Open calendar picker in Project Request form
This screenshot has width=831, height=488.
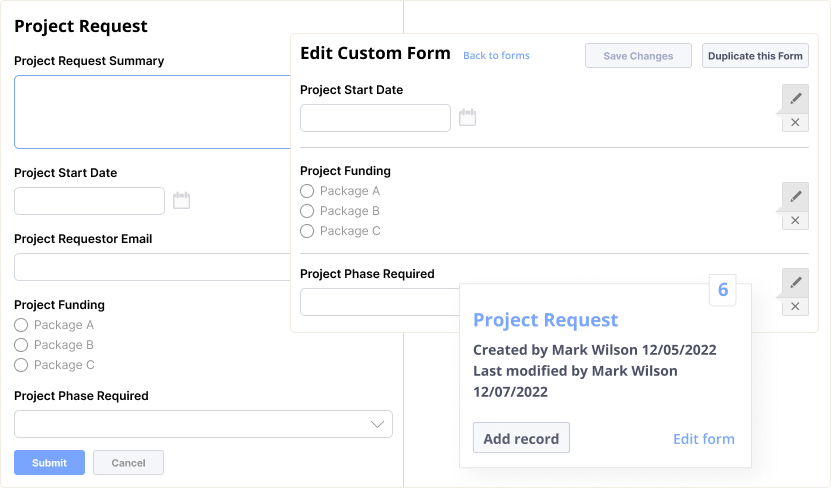pyautogui.click(x=181, y=201)
